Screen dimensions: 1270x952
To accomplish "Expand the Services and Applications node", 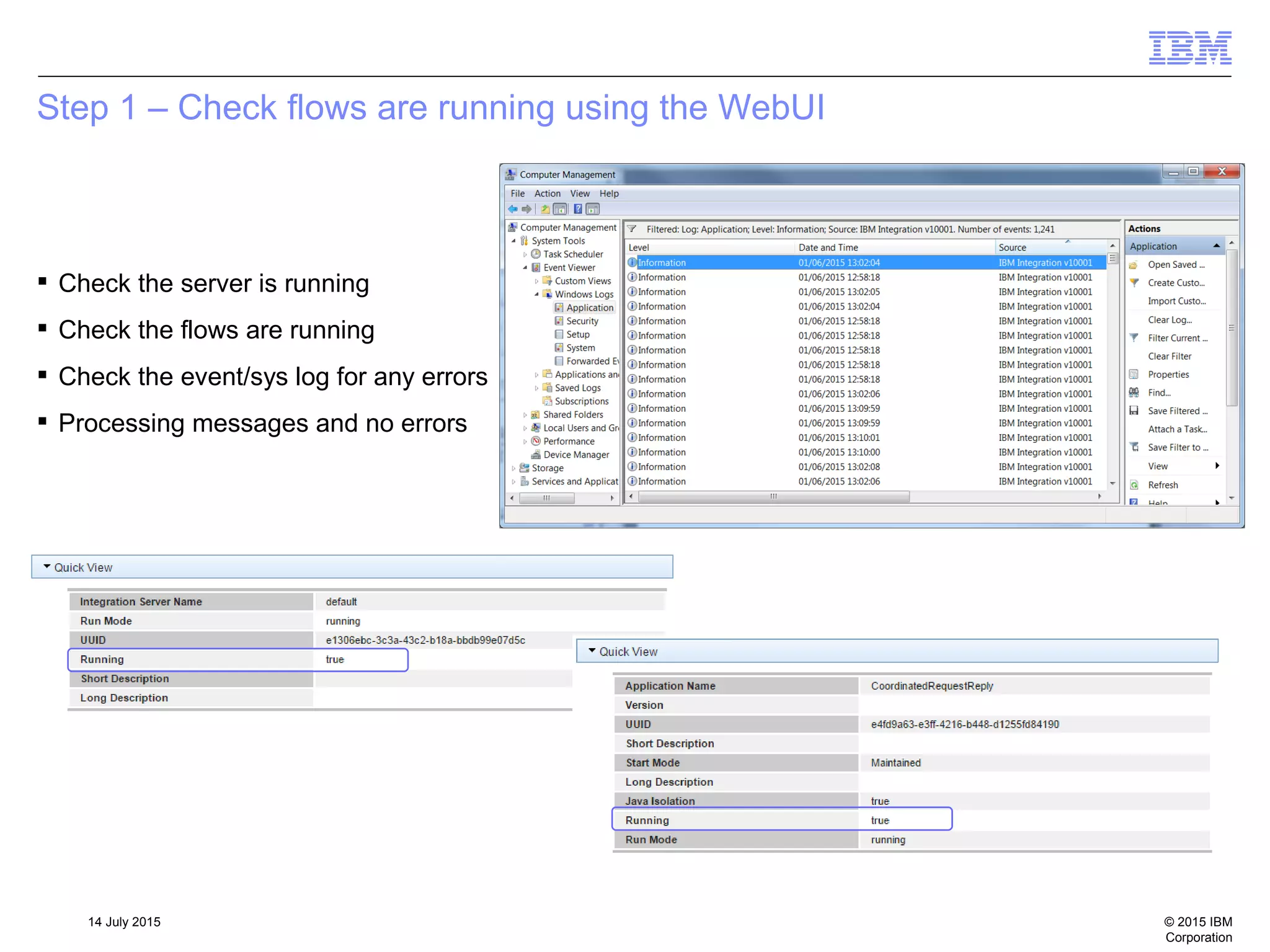I will coord(513,481).
